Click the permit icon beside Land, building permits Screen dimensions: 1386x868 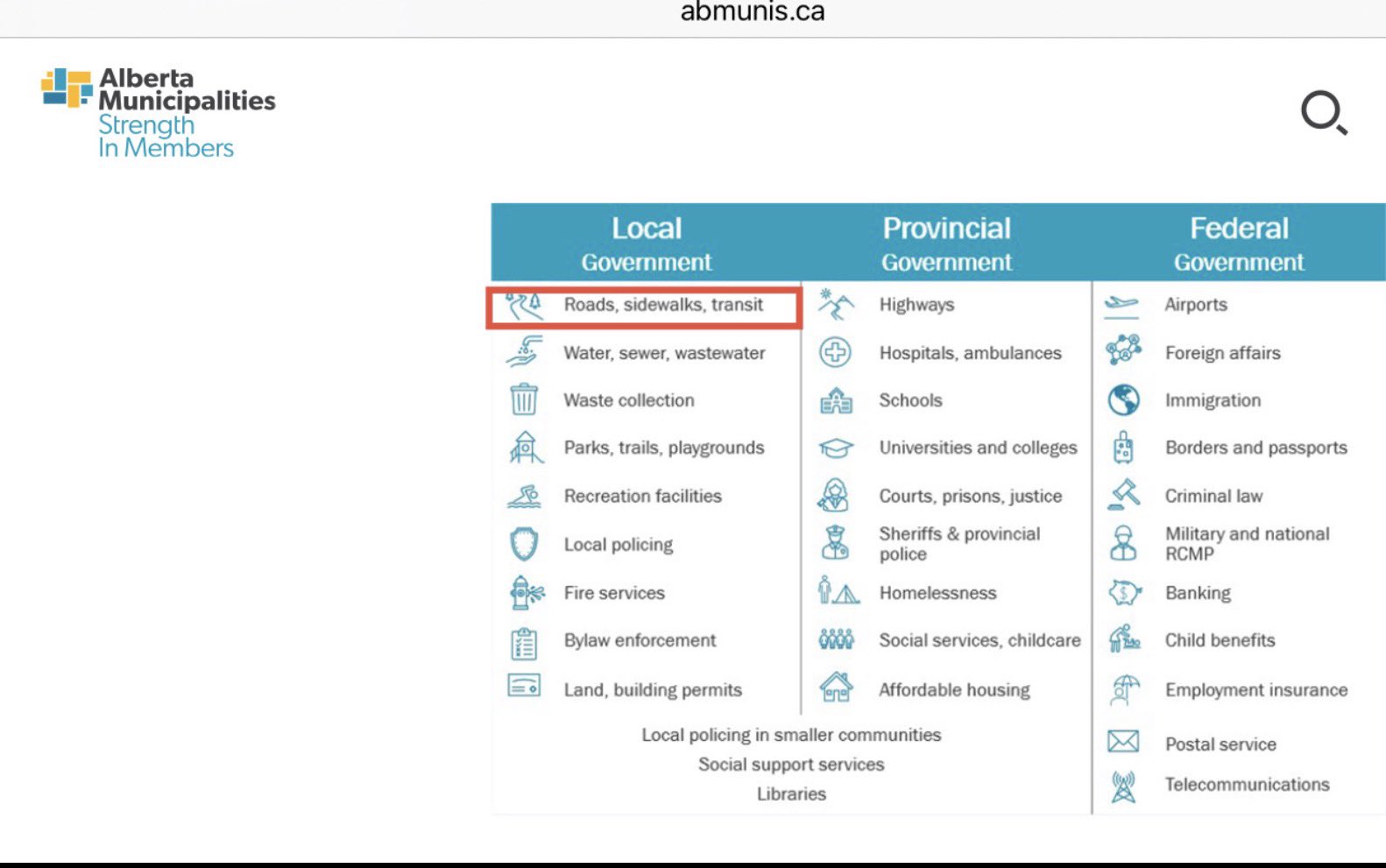click(524, 685)
